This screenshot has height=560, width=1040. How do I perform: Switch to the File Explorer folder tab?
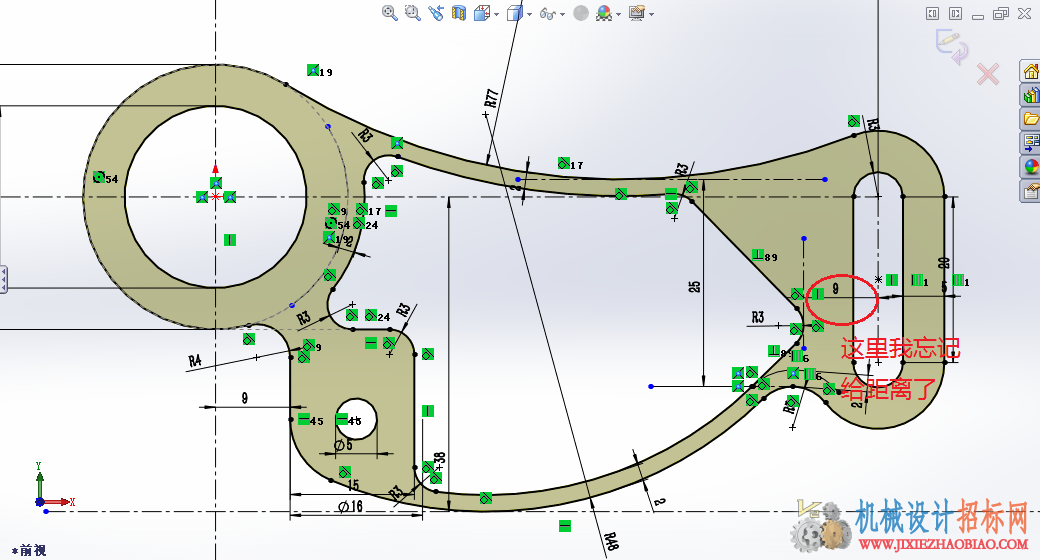[1031, 119]
